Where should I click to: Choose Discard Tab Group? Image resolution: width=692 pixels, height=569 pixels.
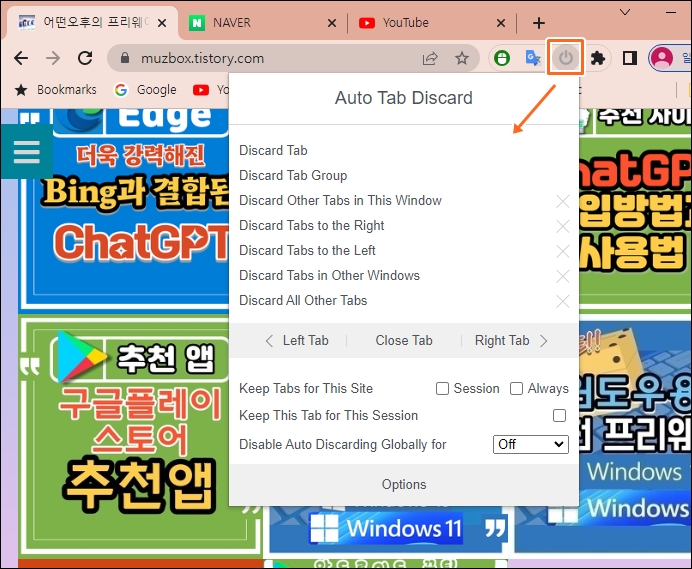[293, 176]
